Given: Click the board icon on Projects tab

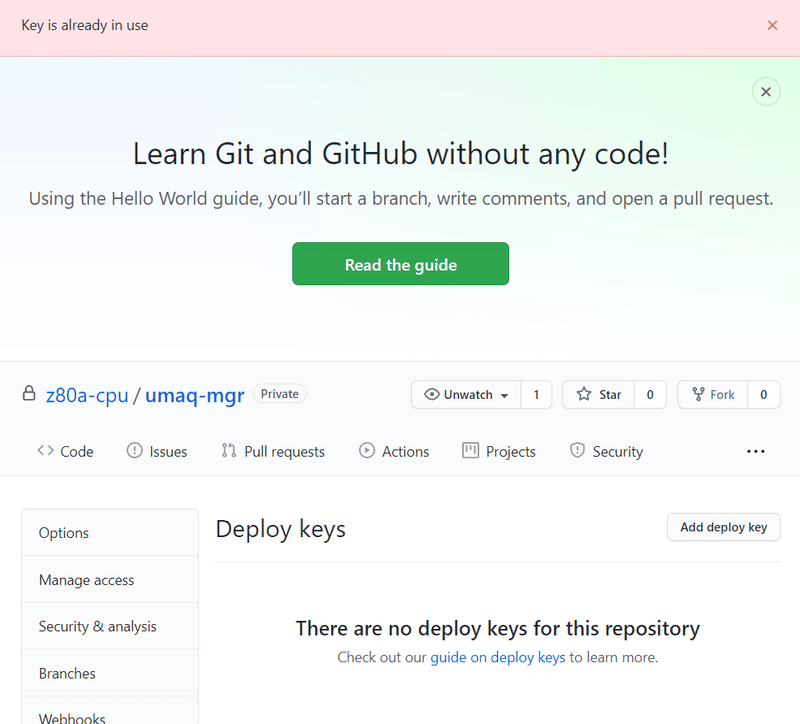Looking at the screenshot, I should point(470,451).
